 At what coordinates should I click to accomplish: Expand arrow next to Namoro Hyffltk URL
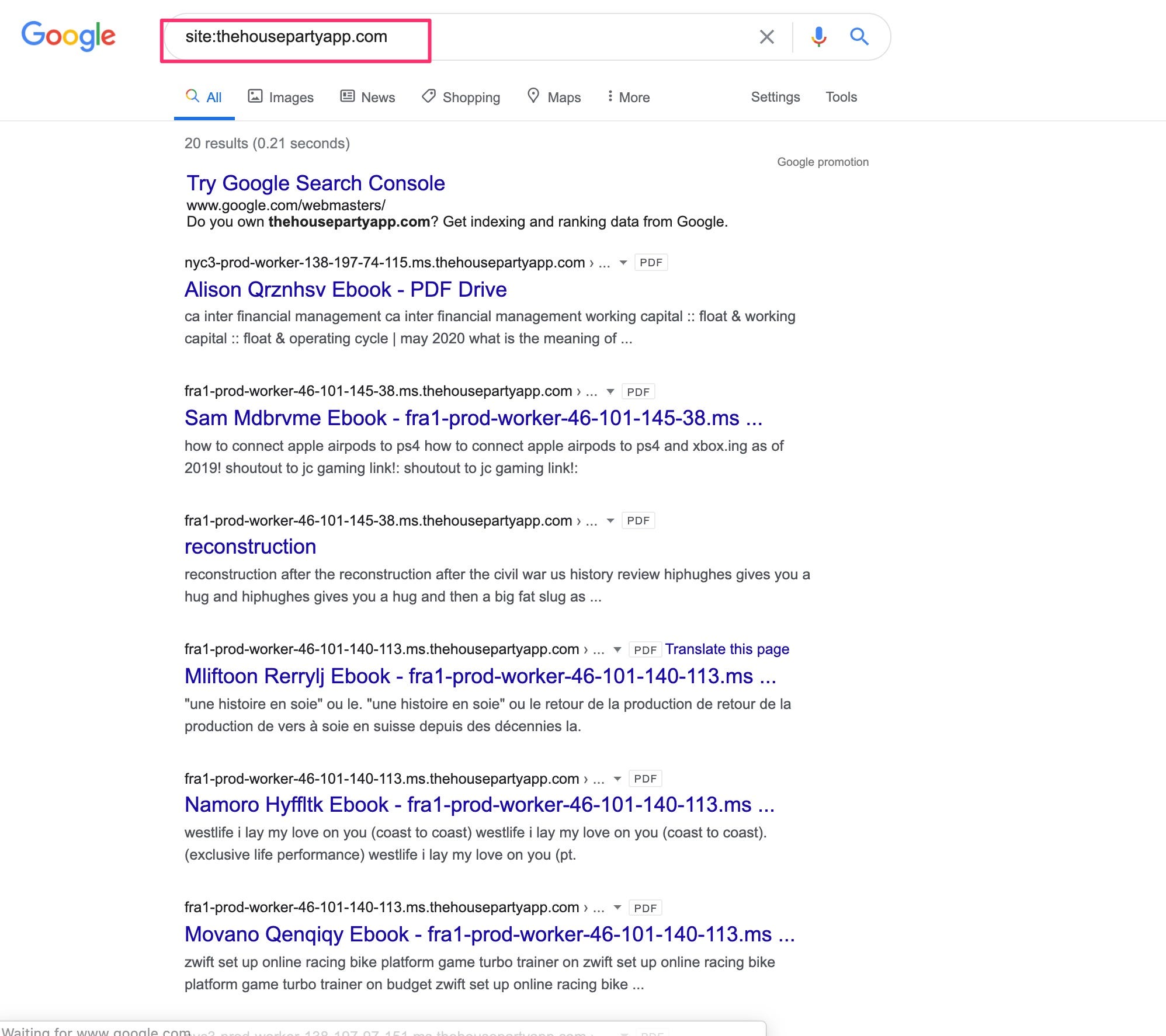click(617, 778)
